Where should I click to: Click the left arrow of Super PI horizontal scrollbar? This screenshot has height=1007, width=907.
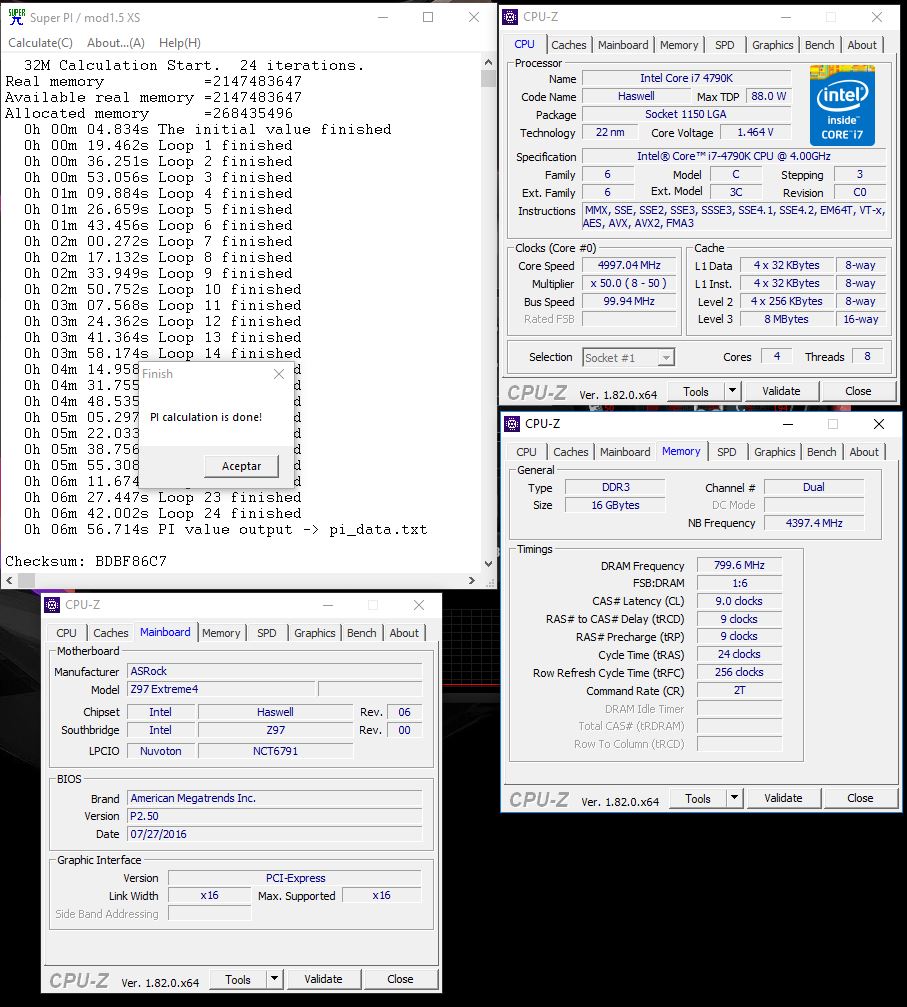point(9,581)
